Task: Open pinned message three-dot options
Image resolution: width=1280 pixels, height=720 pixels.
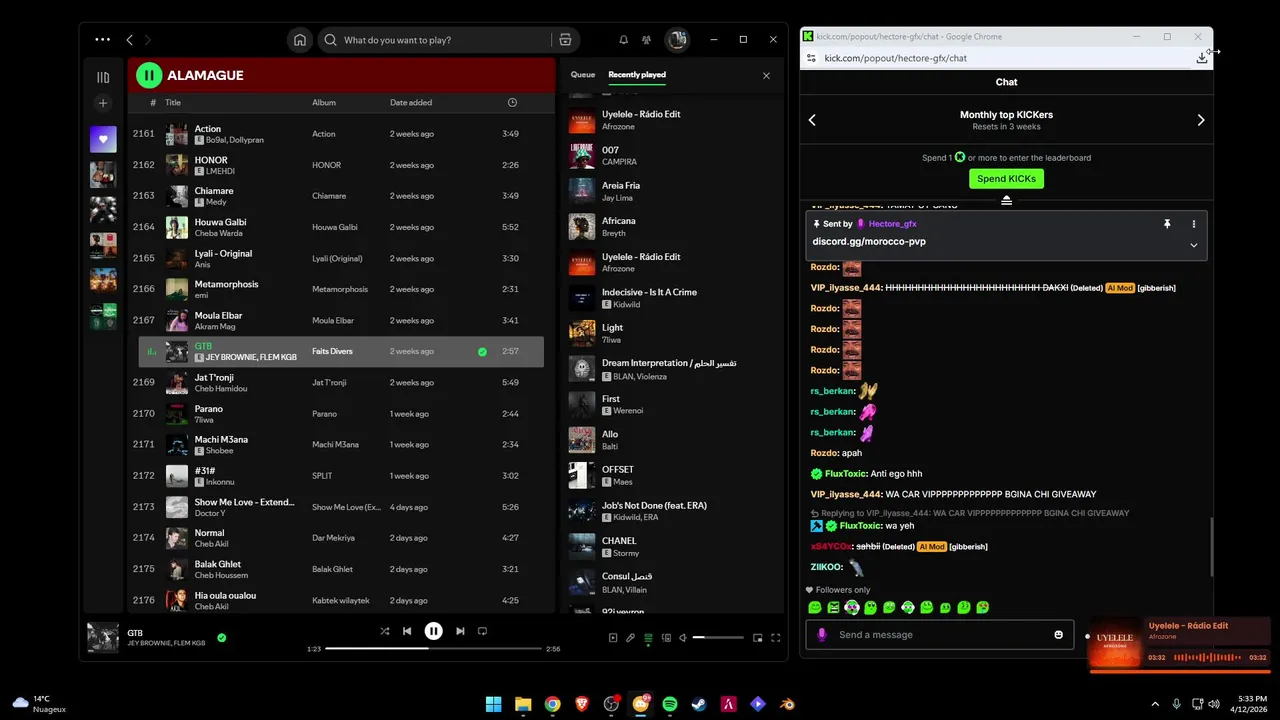Action: click(1193, 224)
